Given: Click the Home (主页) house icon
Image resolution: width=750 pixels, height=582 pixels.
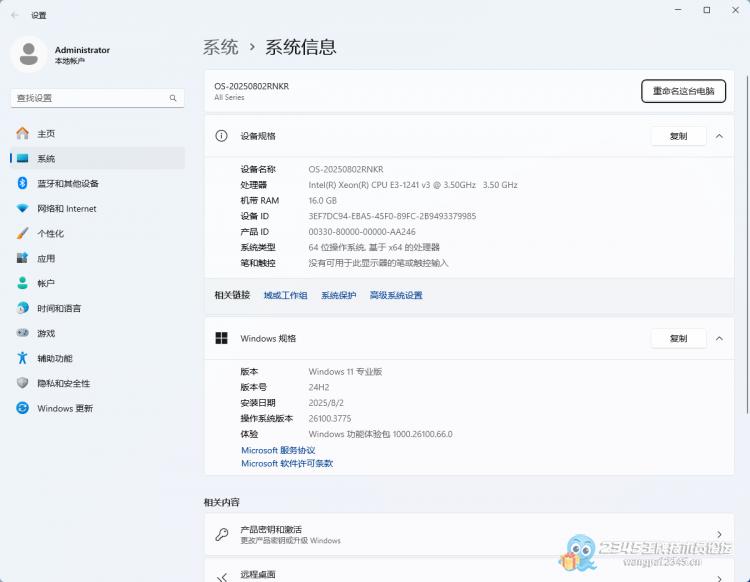Looking at the screenshot, I should 22,133.
